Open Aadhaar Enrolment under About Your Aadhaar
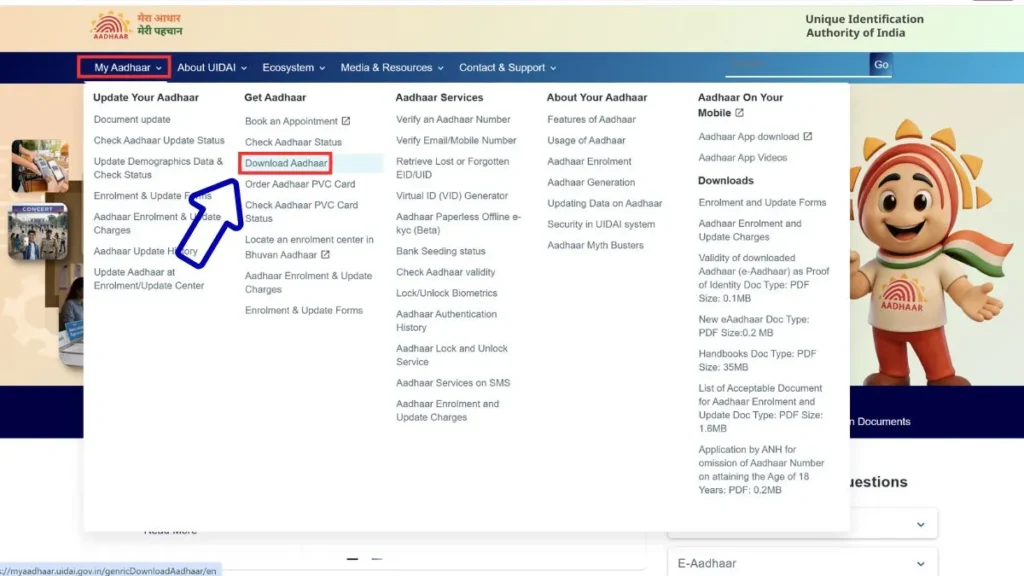 click(x=589, y=161)
